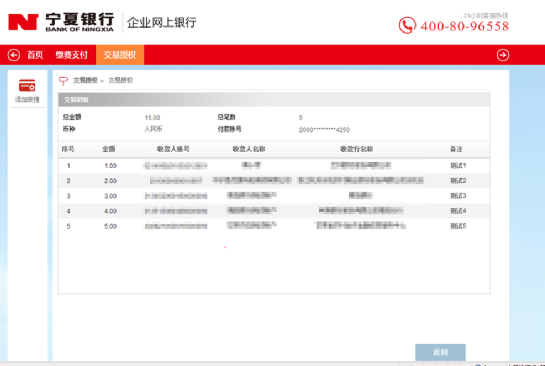Open the 缴费支付 menu item

point(72,55)
